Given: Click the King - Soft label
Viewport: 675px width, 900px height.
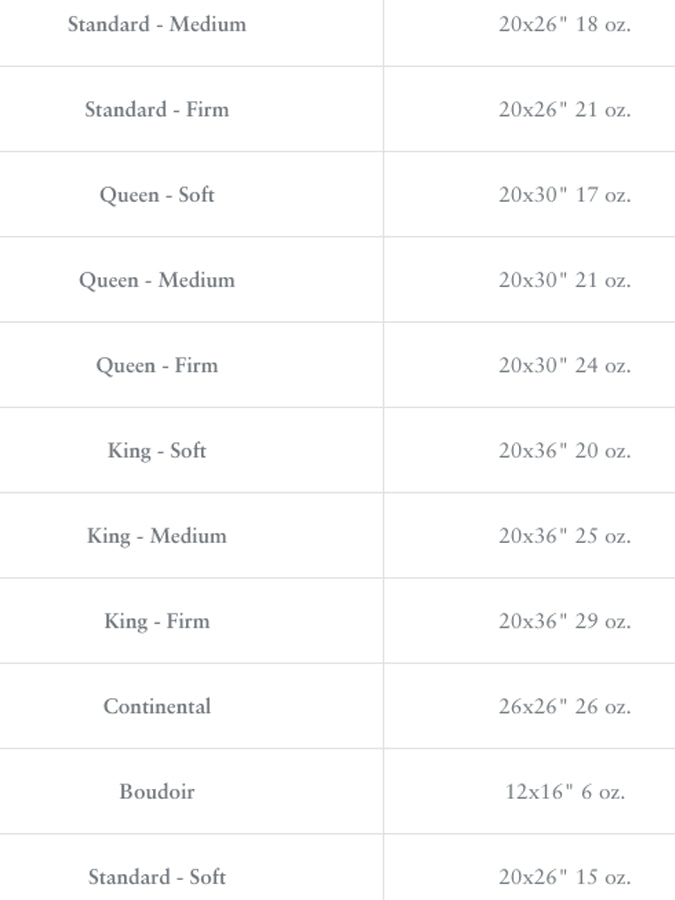Looking at the screenshot, I should tap(157, 450).
